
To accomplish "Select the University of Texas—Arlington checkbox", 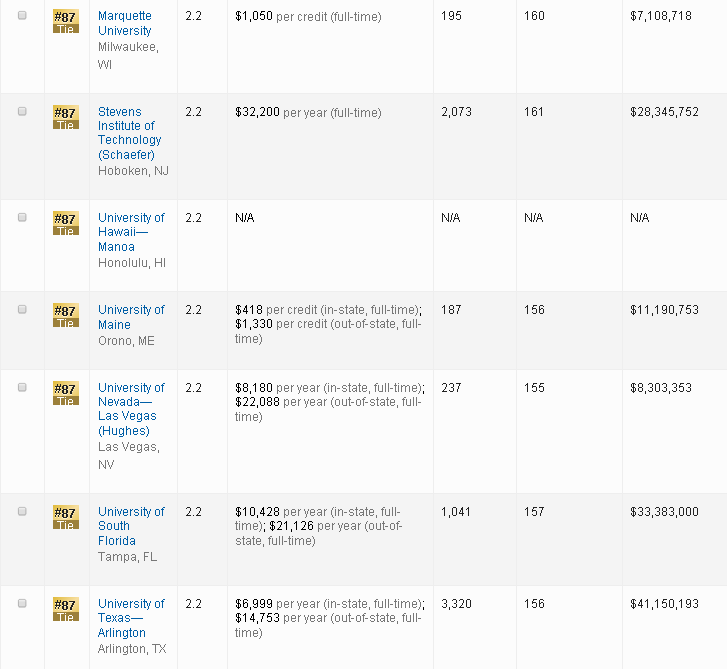I will [22, 604].
